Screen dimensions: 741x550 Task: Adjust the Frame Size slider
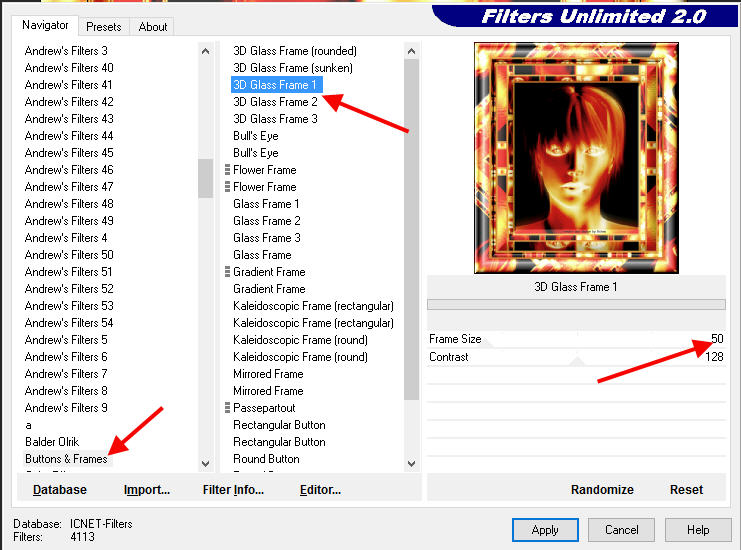coord(578,339)
